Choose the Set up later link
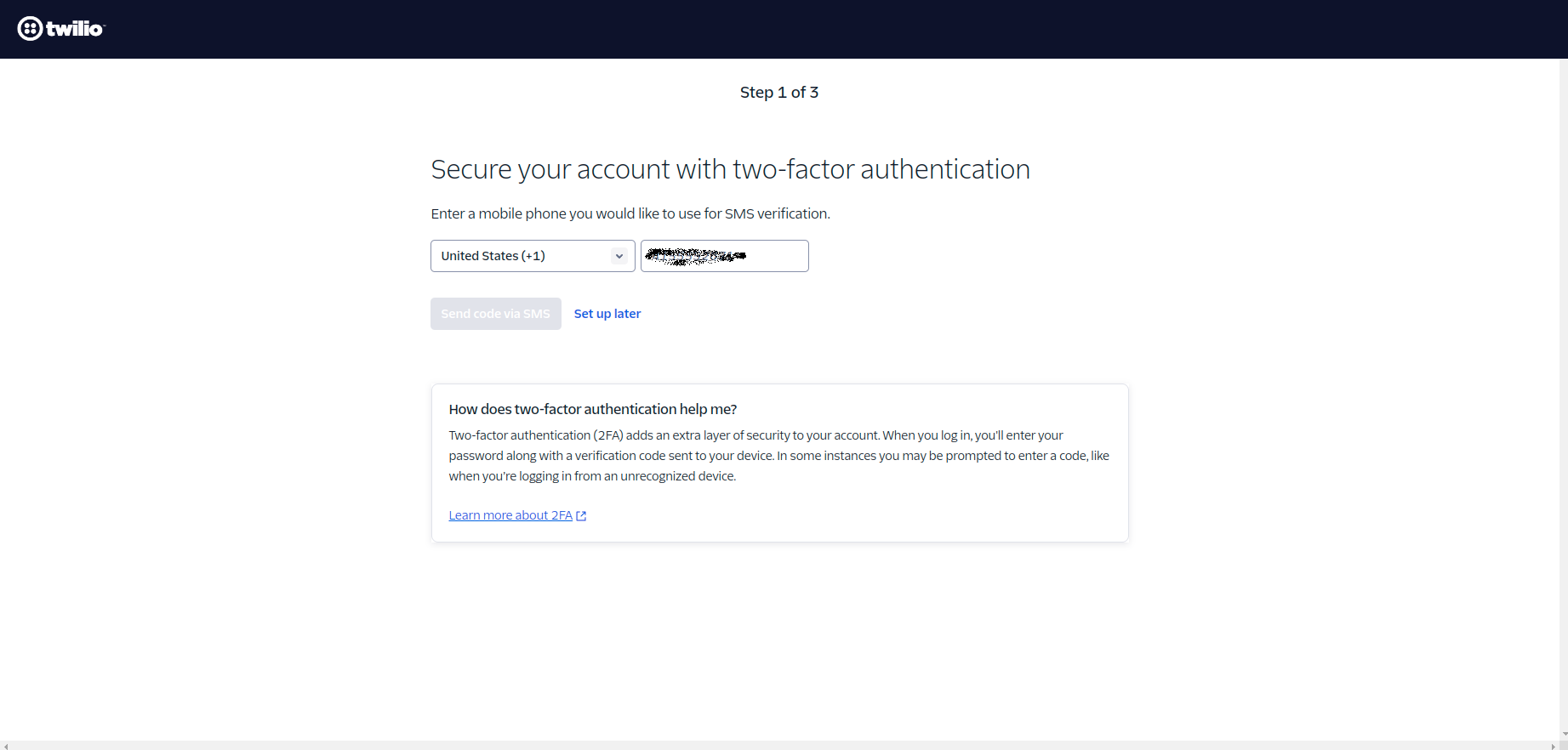Viewport: 1568px width, 750px height. pyautogui.click(x=607, y=314)
